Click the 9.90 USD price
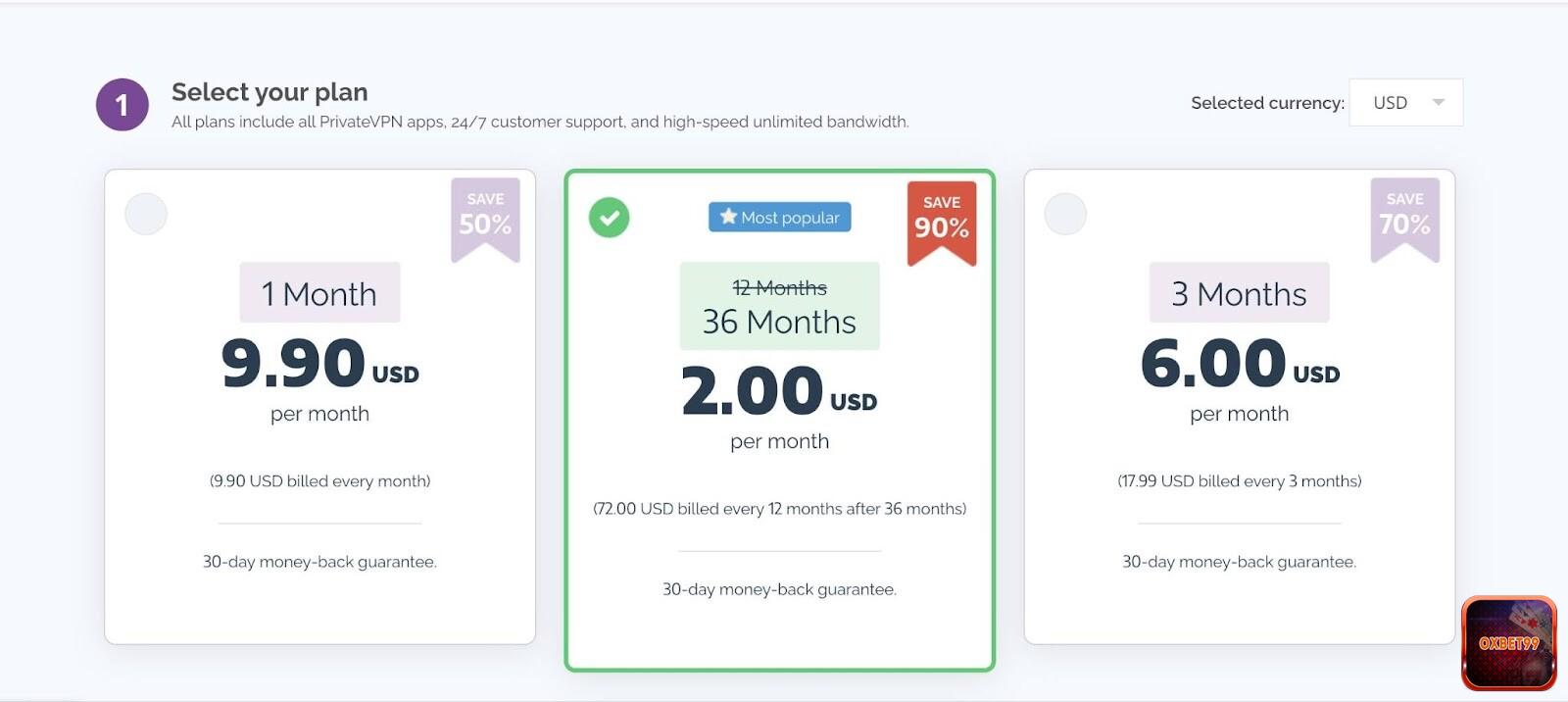This screenshot has height=702, width=1568. click(x=319, y=364)
